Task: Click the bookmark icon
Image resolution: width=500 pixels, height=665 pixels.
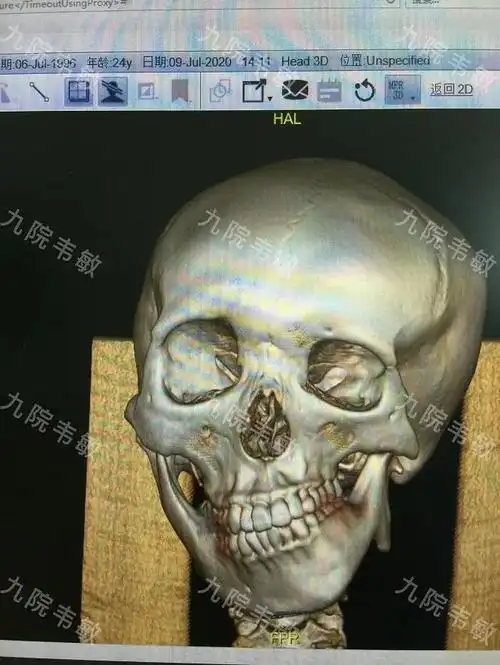Action: 180,91
